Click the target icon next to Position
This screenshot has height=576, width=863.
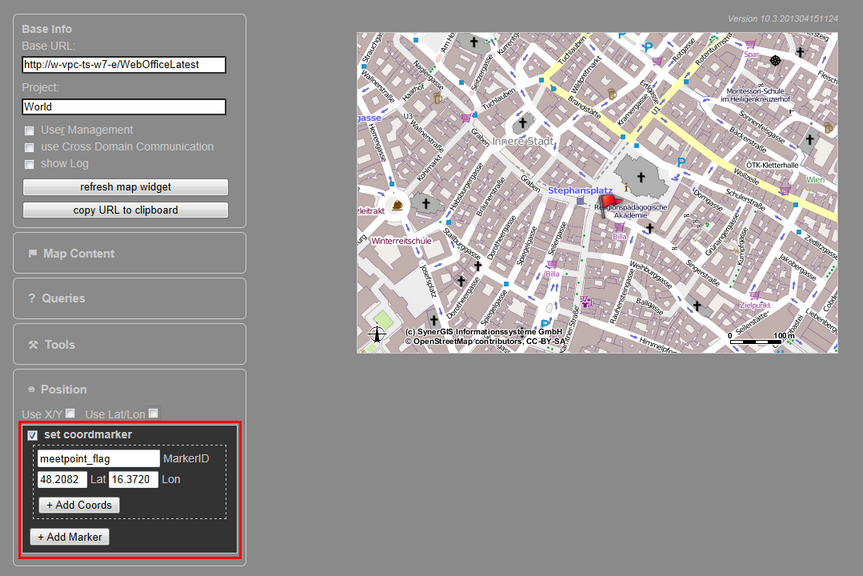coord(32,389)
